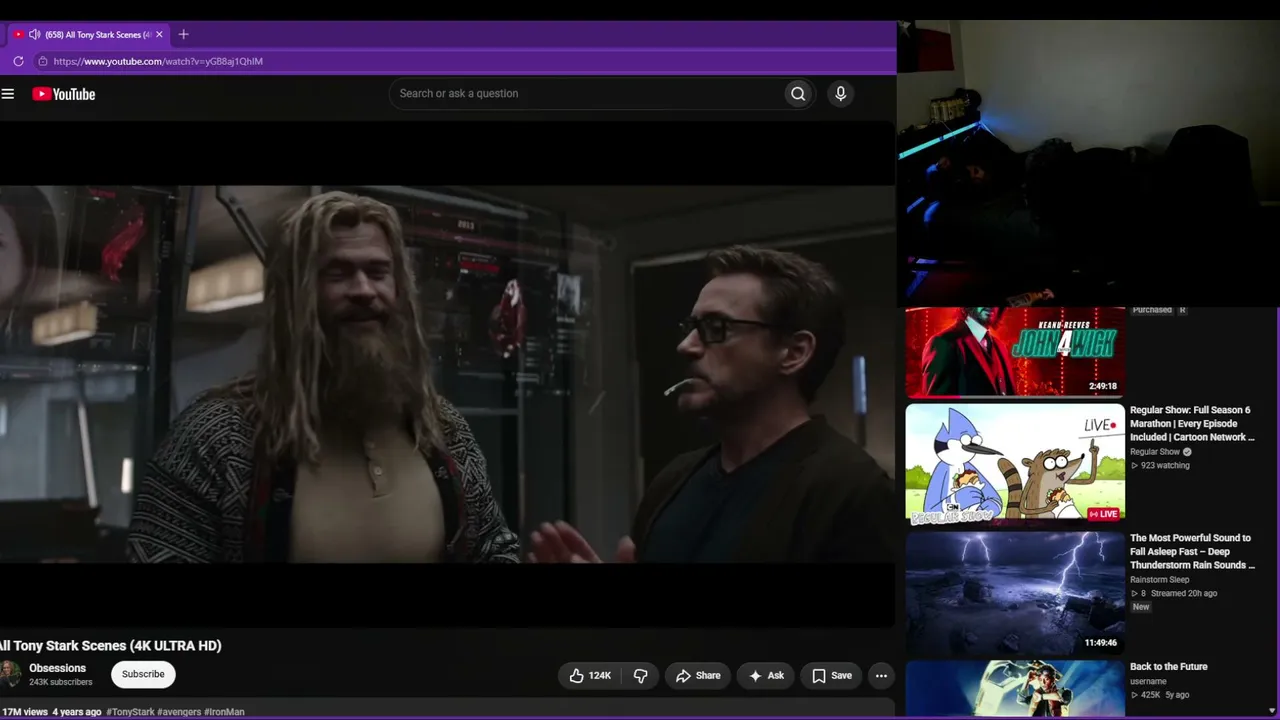
Task: Visit the Regular Show channel
Action: 1155,452
